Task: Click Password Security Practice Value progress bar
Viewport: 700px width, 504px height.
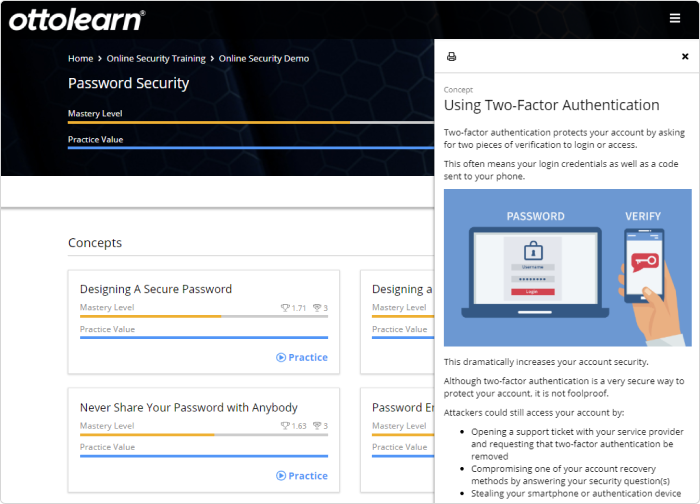Action: pos(250,147)
